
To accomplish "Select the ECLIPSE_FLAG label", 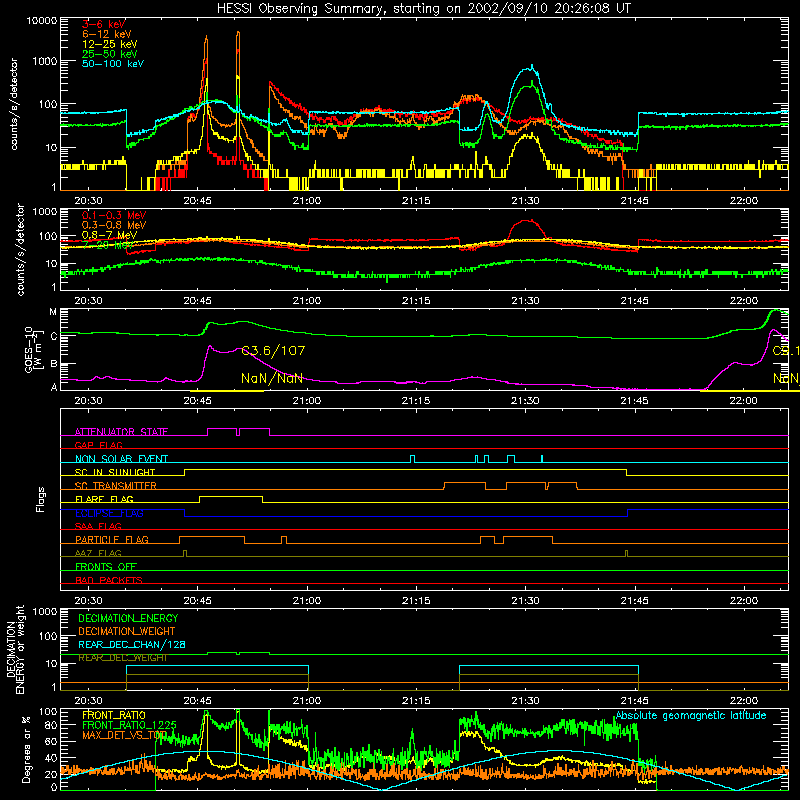I will click(109, 513).
